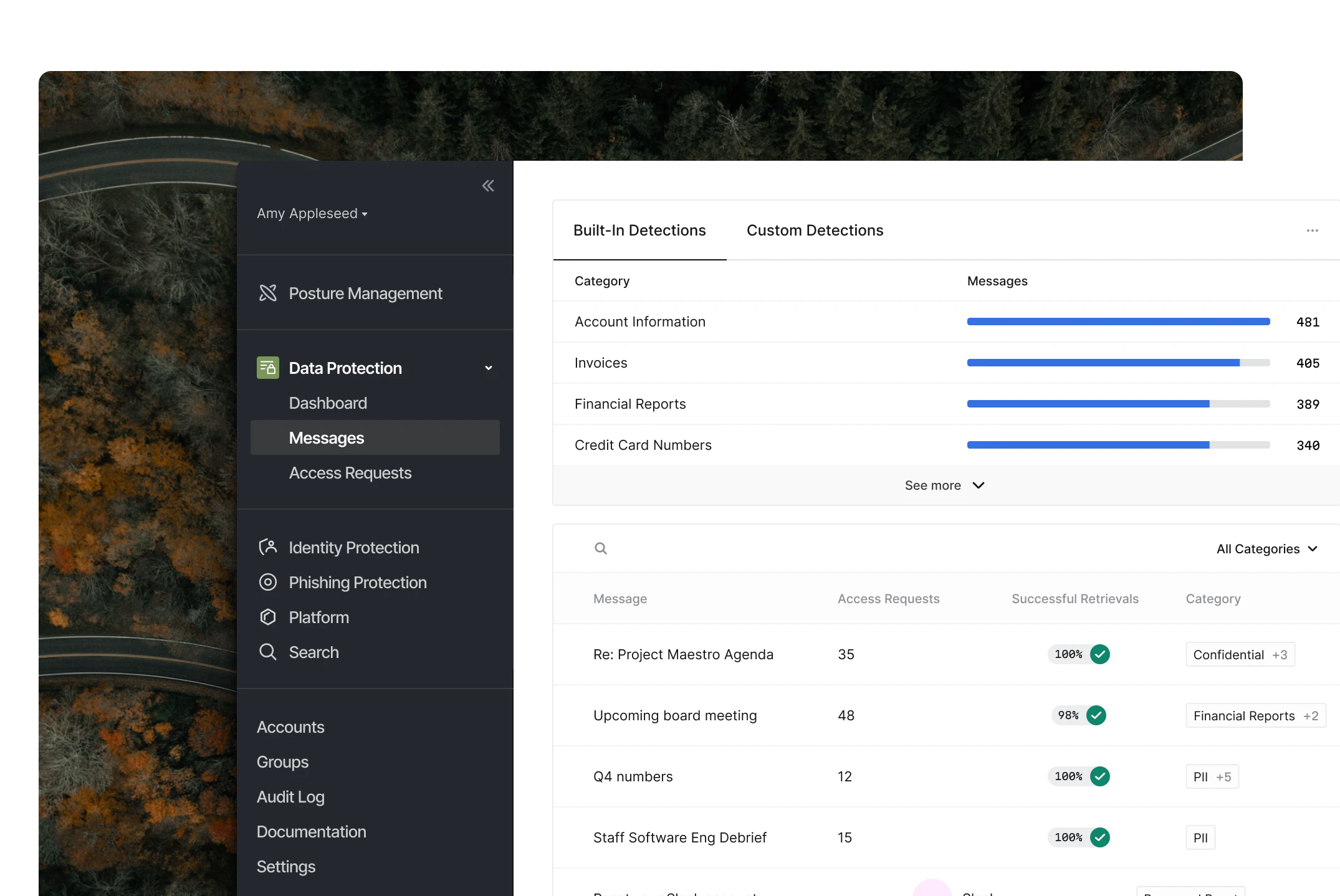Open the ellipsis options menu on detections panel
Viewport: 1340px width, 896px height.
click(x=1312, y=231)
